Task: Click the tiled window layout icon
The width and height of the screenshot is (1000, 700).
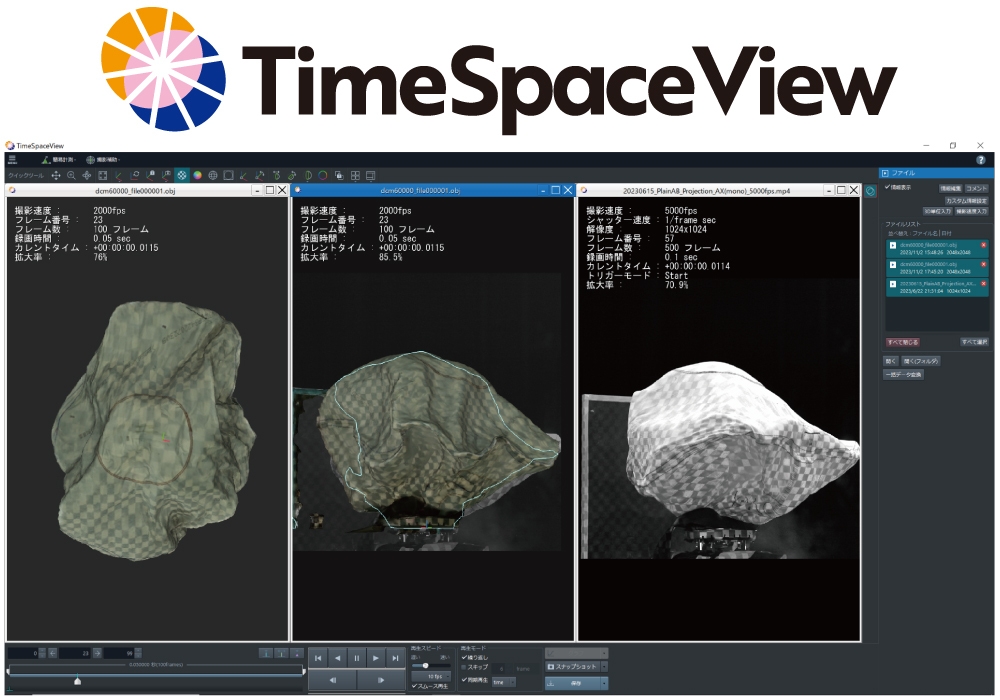Action: click(x=355, y=174)
